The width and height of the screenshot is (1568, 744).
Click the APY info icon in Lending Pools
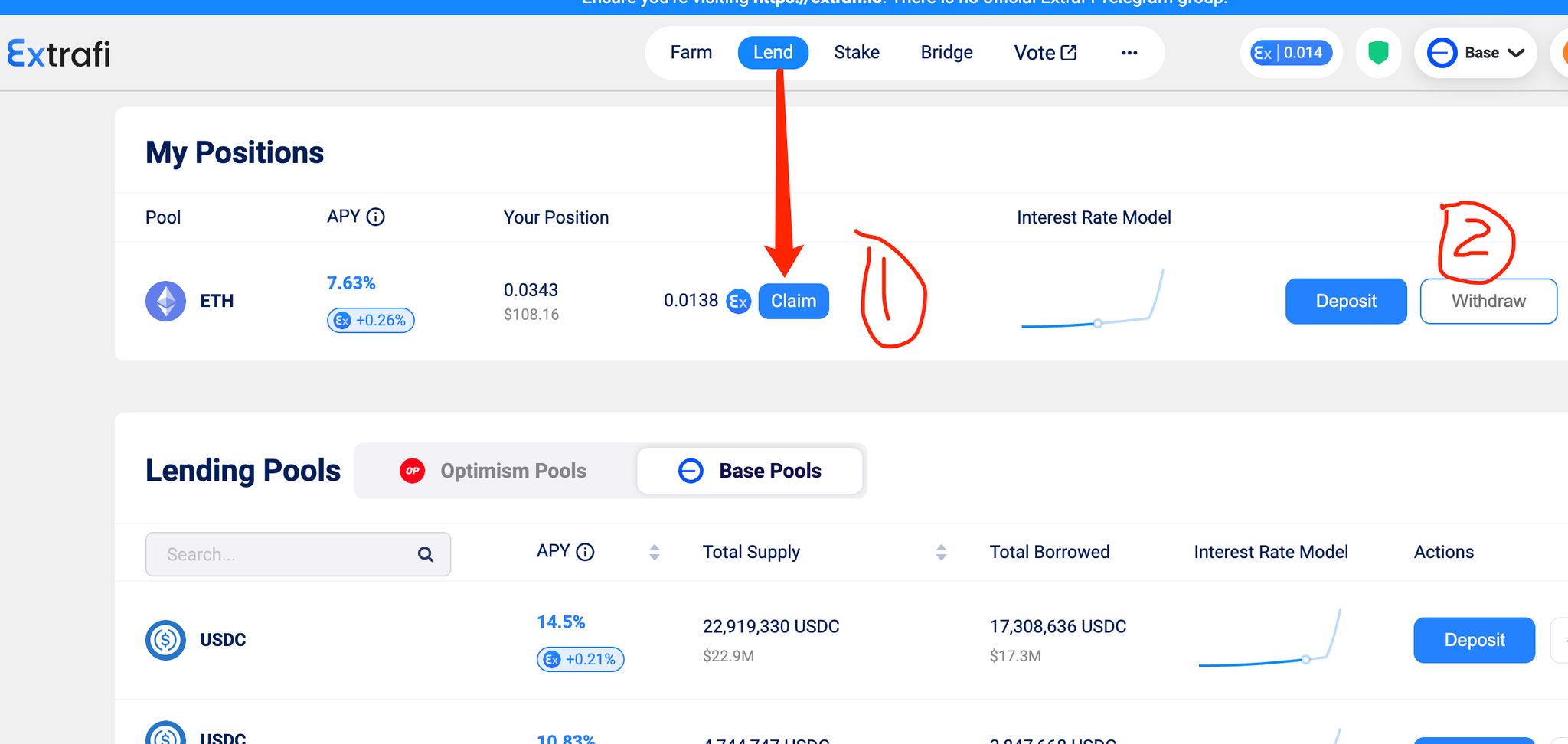[x=585, y=552]
